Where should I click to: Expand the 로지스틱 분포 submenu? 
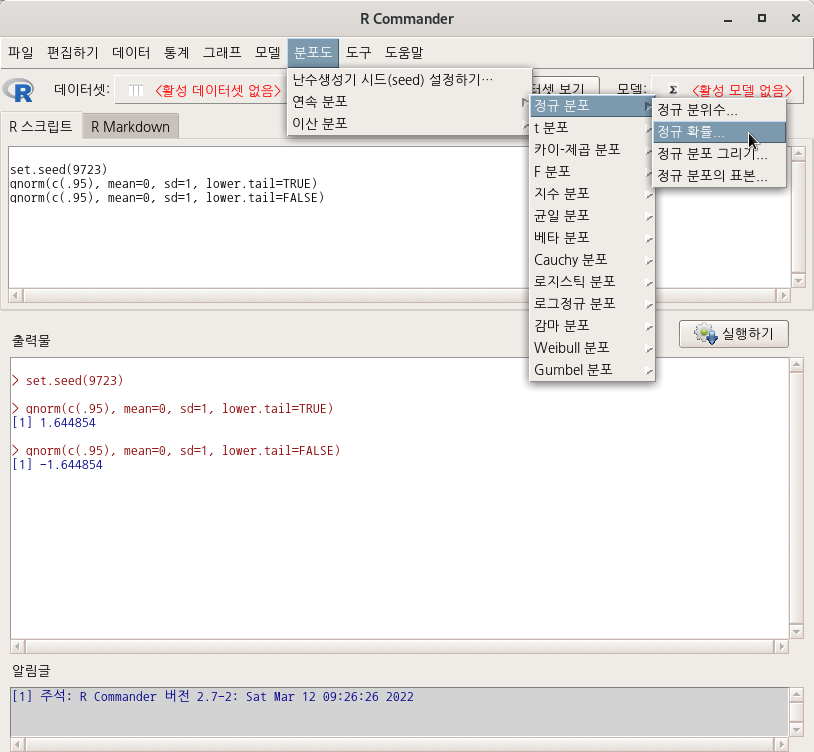[x=592, y=282]
